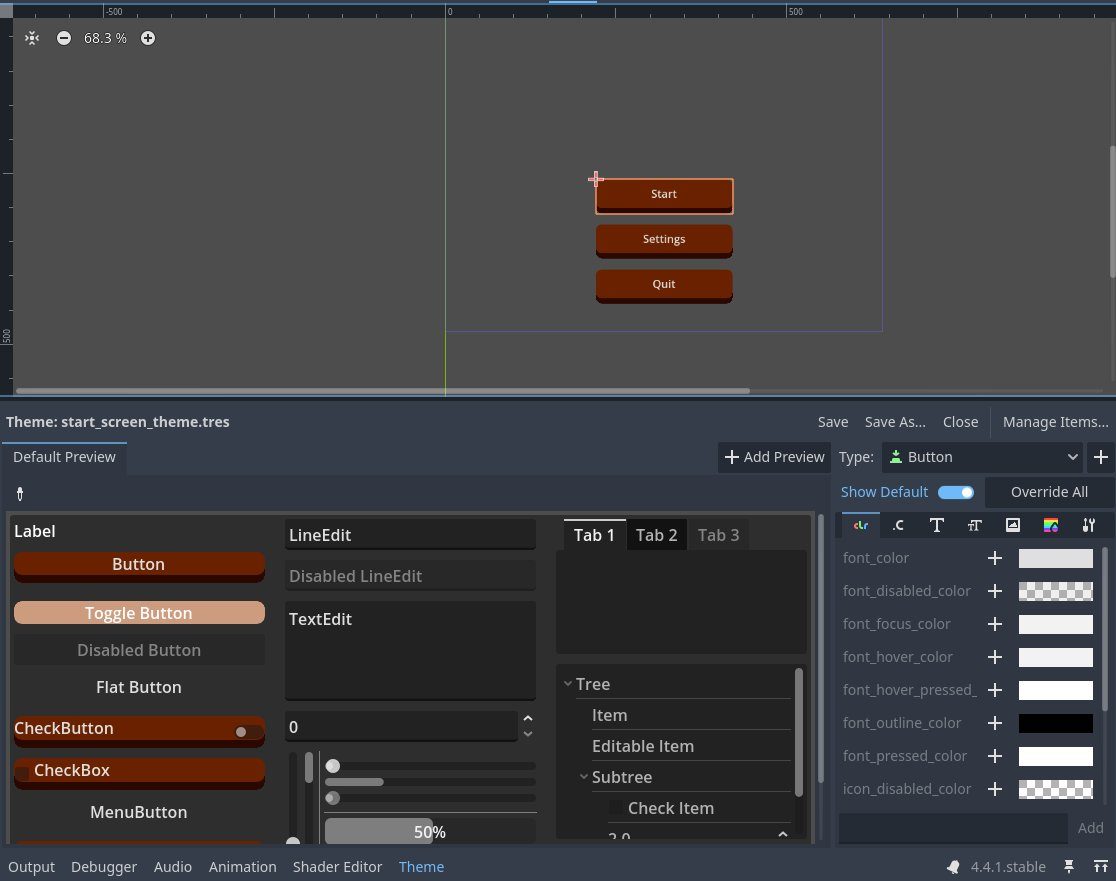Collapse the Subtree item in the preview tree
Viewport: 1116px width, 881px height.
point(584,777)
